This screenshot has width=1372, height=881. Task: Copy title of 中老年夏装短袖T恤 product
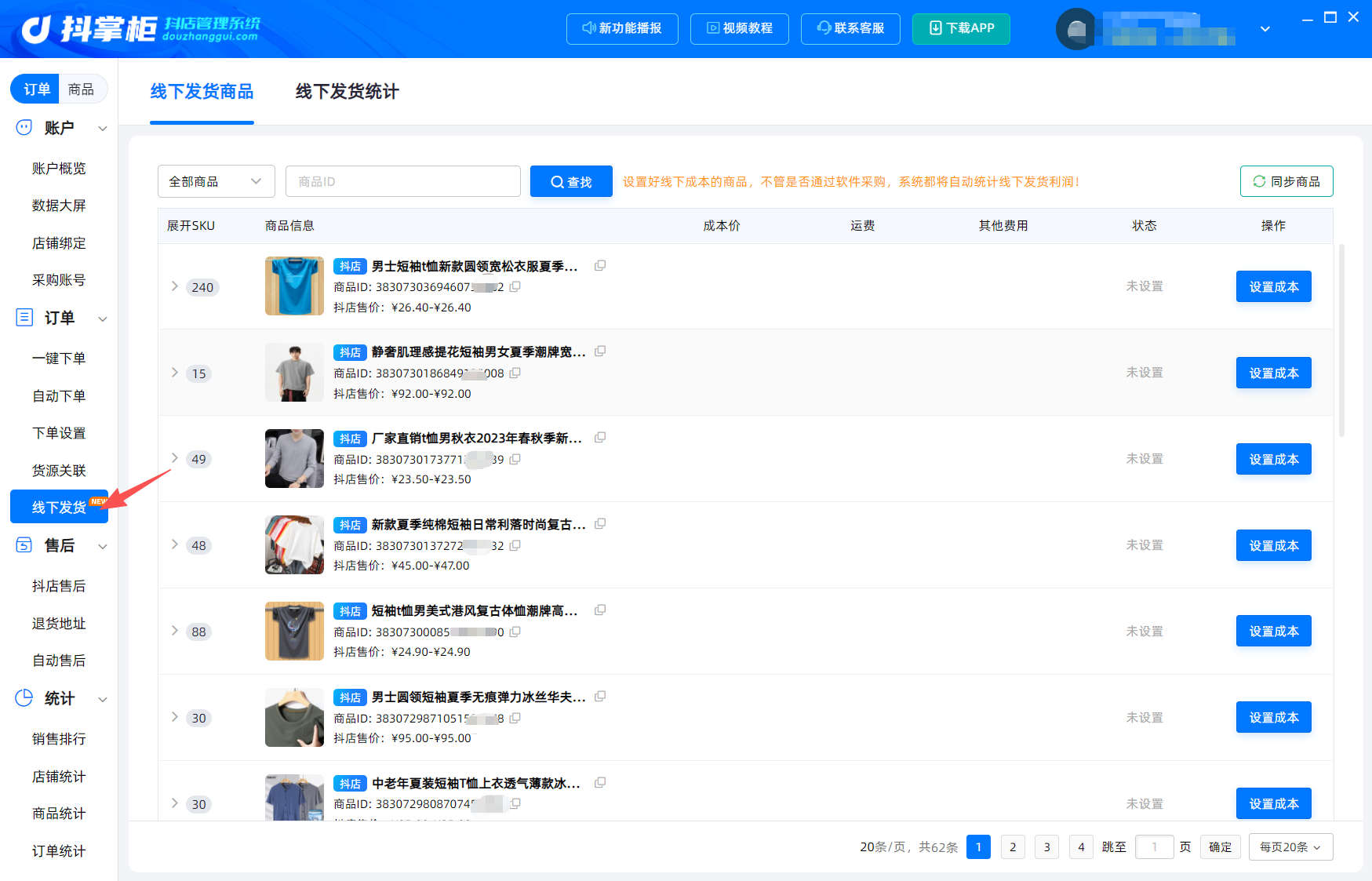point(600,783)
